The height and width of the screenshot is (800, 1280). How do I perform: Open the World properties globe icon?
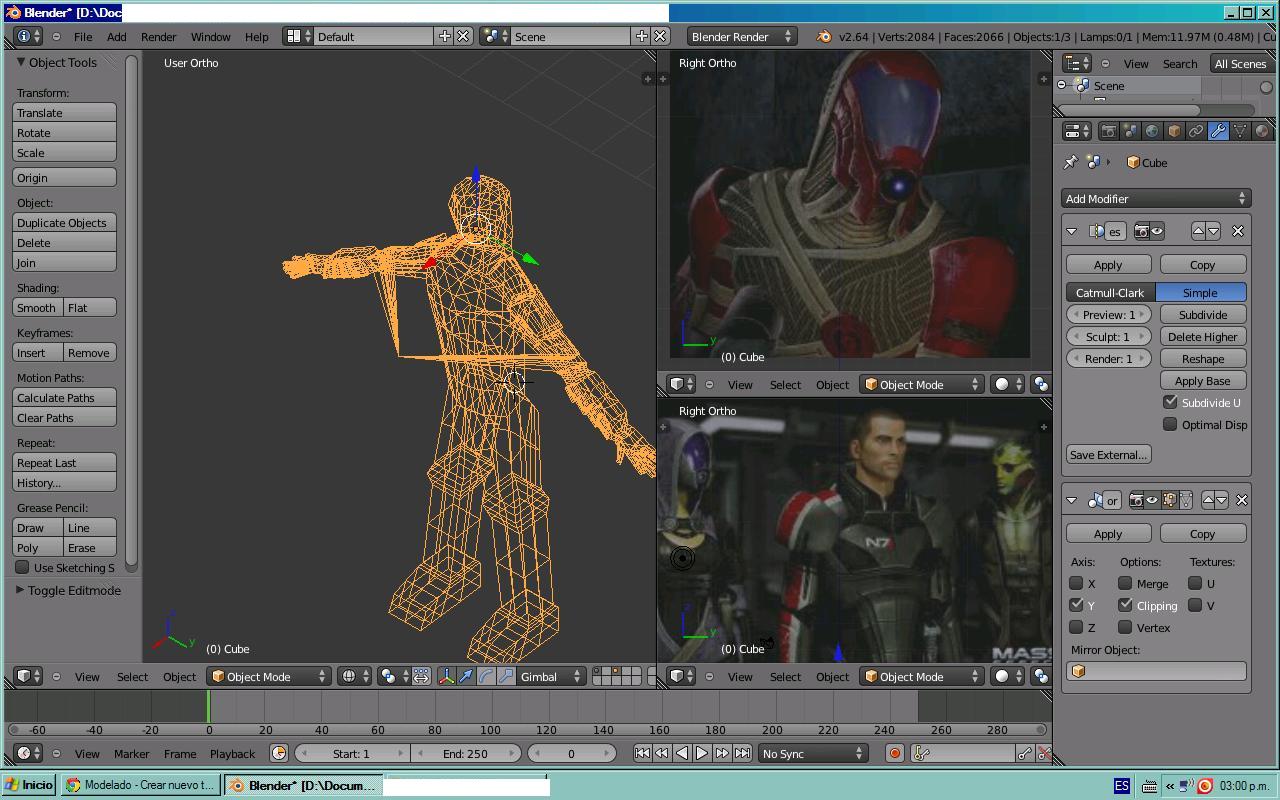(1152, 131)
